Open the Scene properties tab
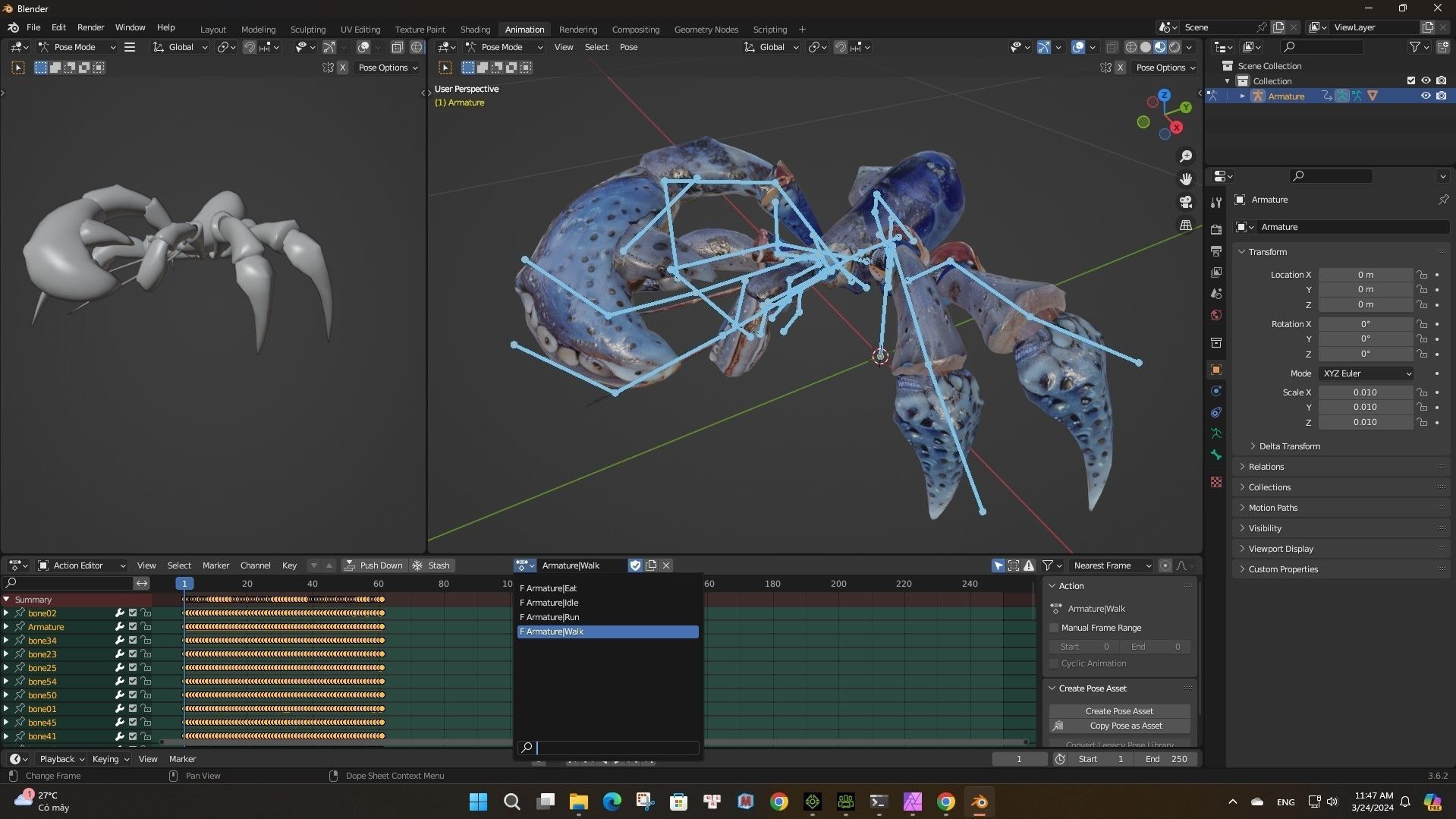The width and height of the screenshot is (1456, 819). 1216,293
